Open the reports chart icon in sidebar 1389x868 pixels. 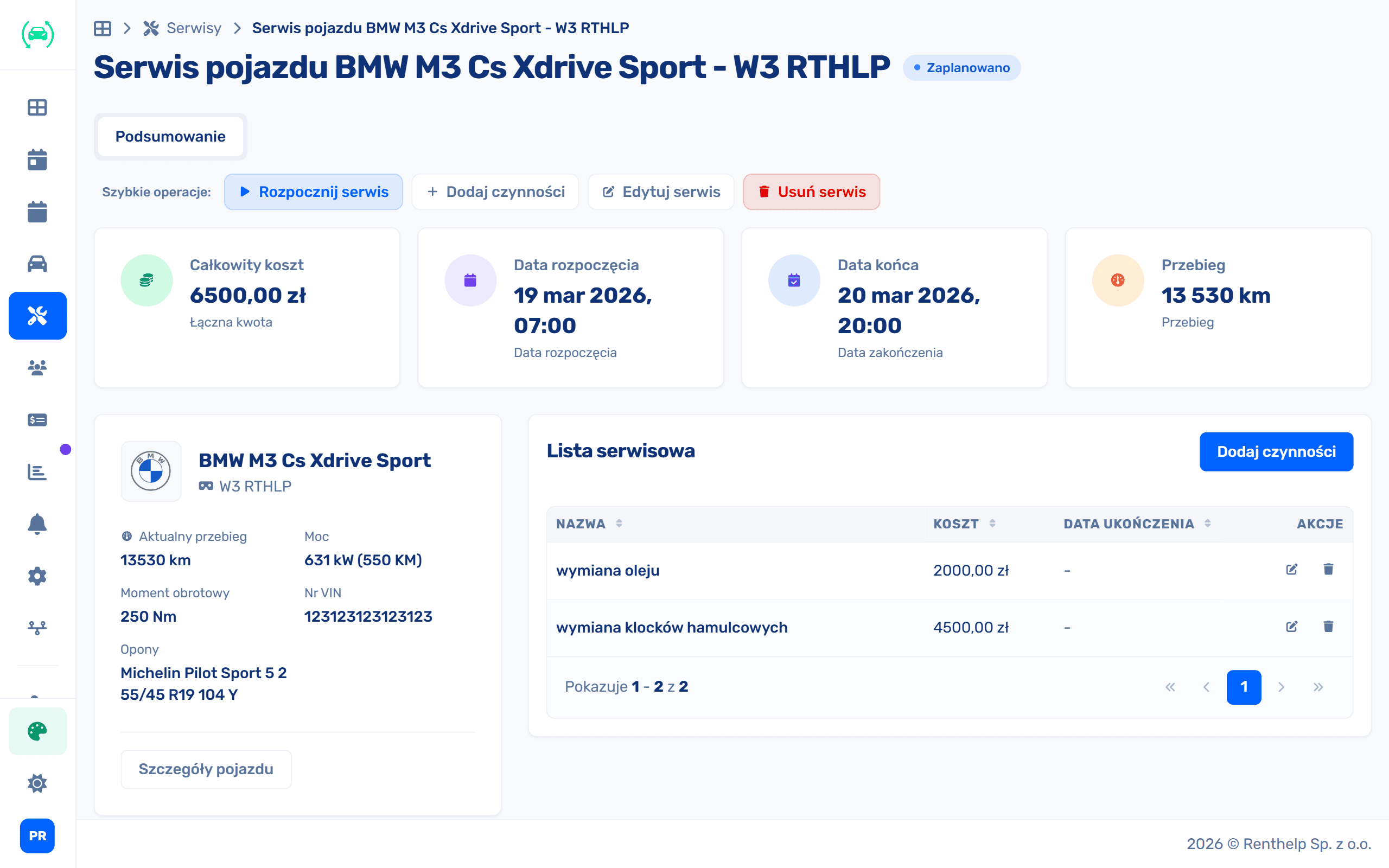pos(37,472)
